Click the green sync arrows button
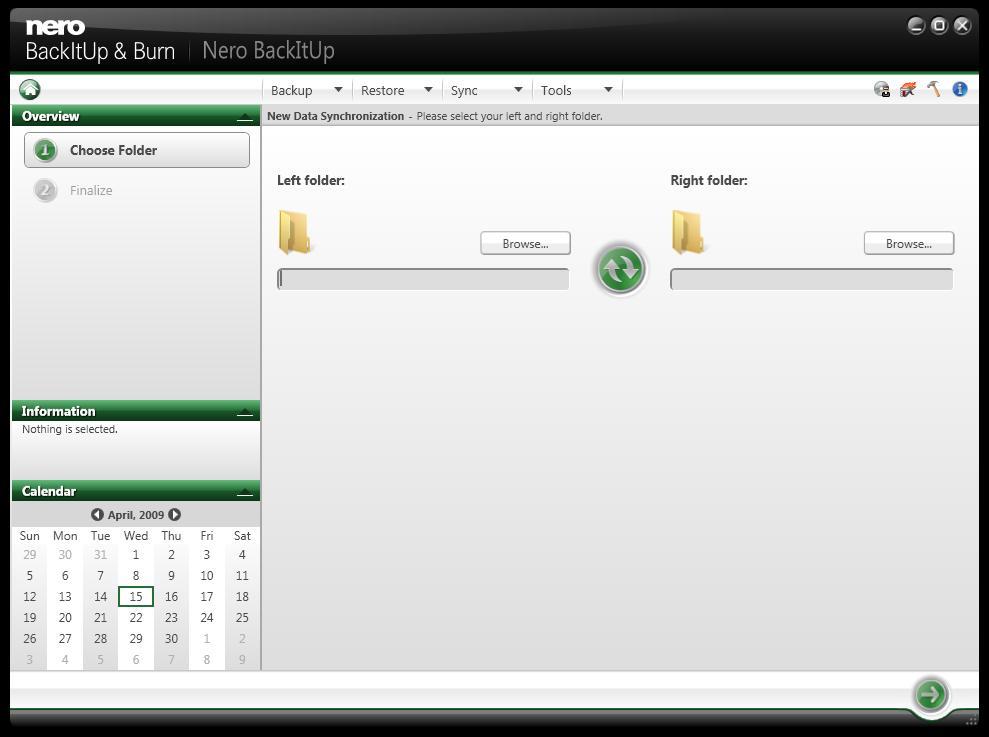Screen dimensions: 989x737 (621, 269)
